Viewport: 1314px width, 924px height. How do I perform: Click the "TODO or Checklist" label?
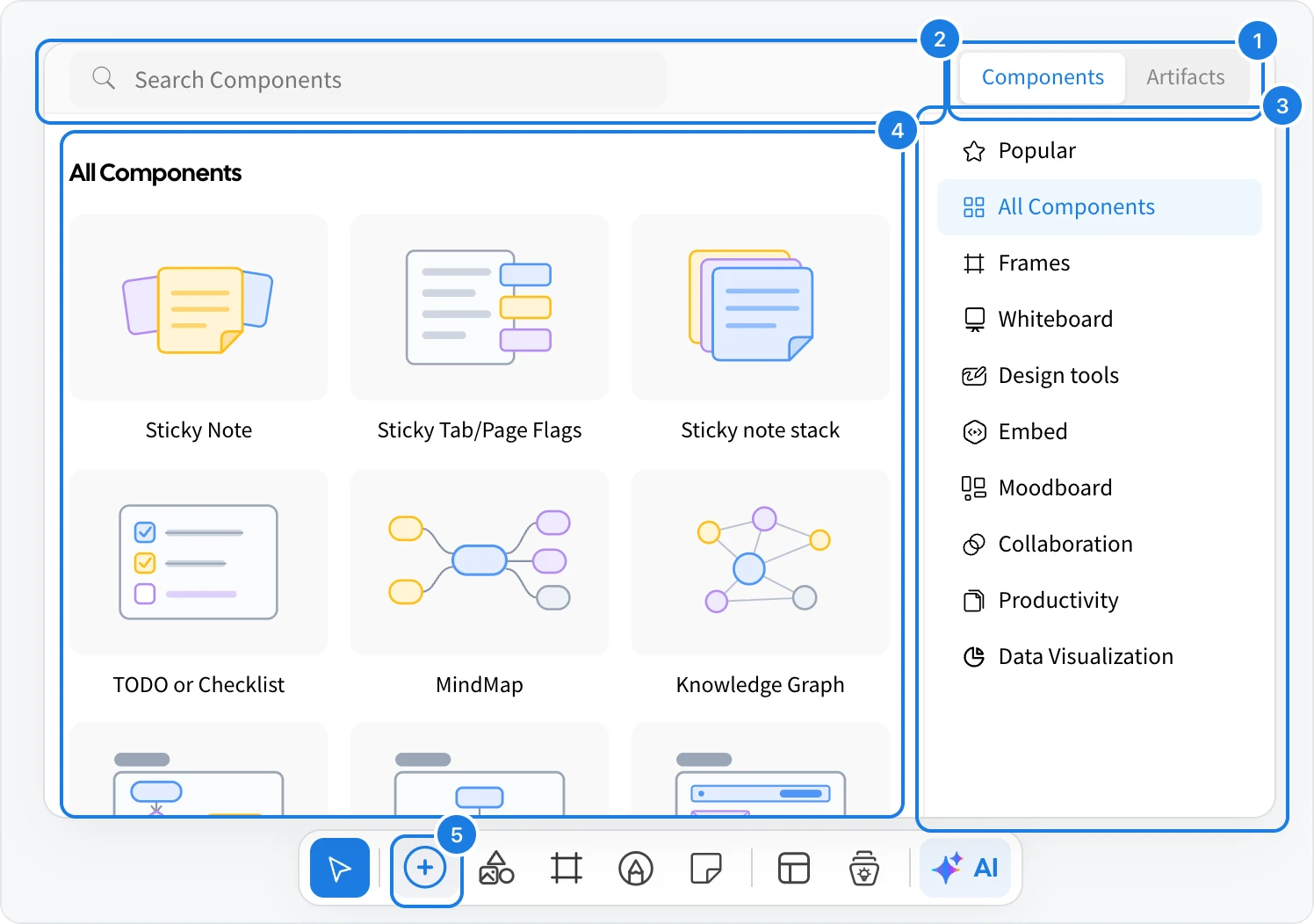tap(199, 685)
